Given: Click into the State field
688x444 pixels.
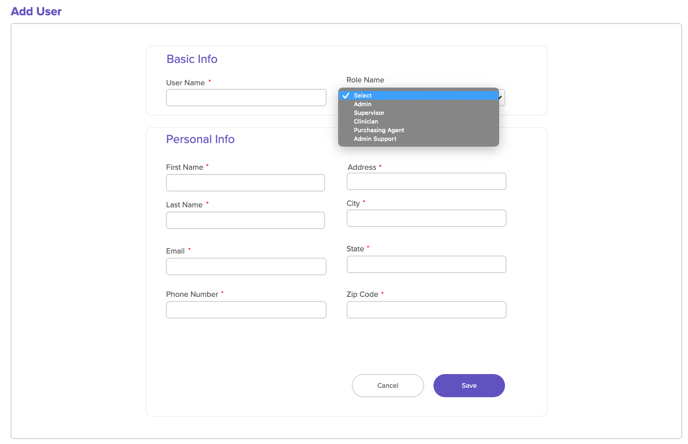Looking at the screenshot, I should tap(426, 265).
